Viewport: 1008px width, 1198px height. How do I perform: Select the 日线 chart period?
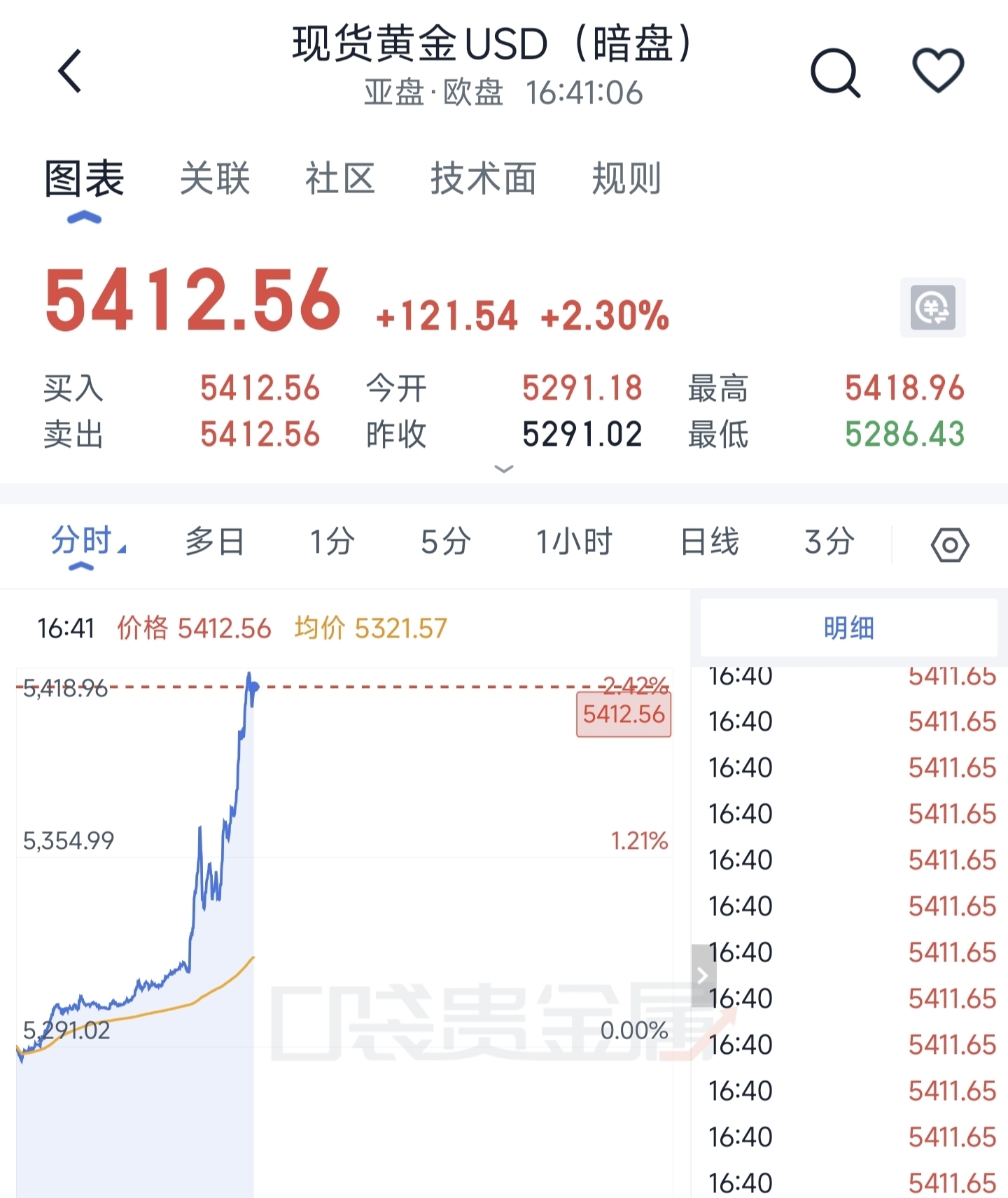click(710, 542)
